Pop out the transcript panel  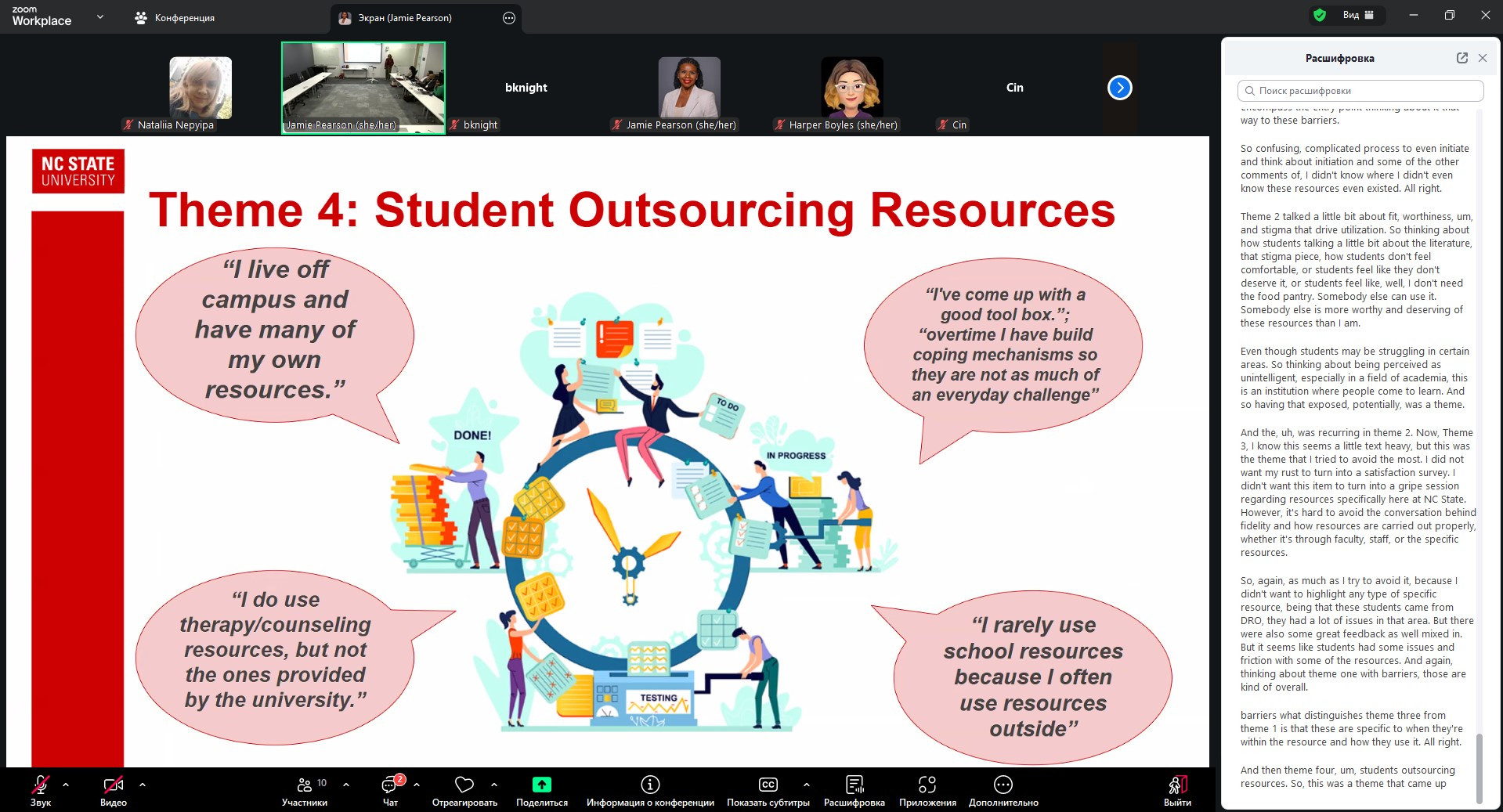click(x=1461, y=58)
